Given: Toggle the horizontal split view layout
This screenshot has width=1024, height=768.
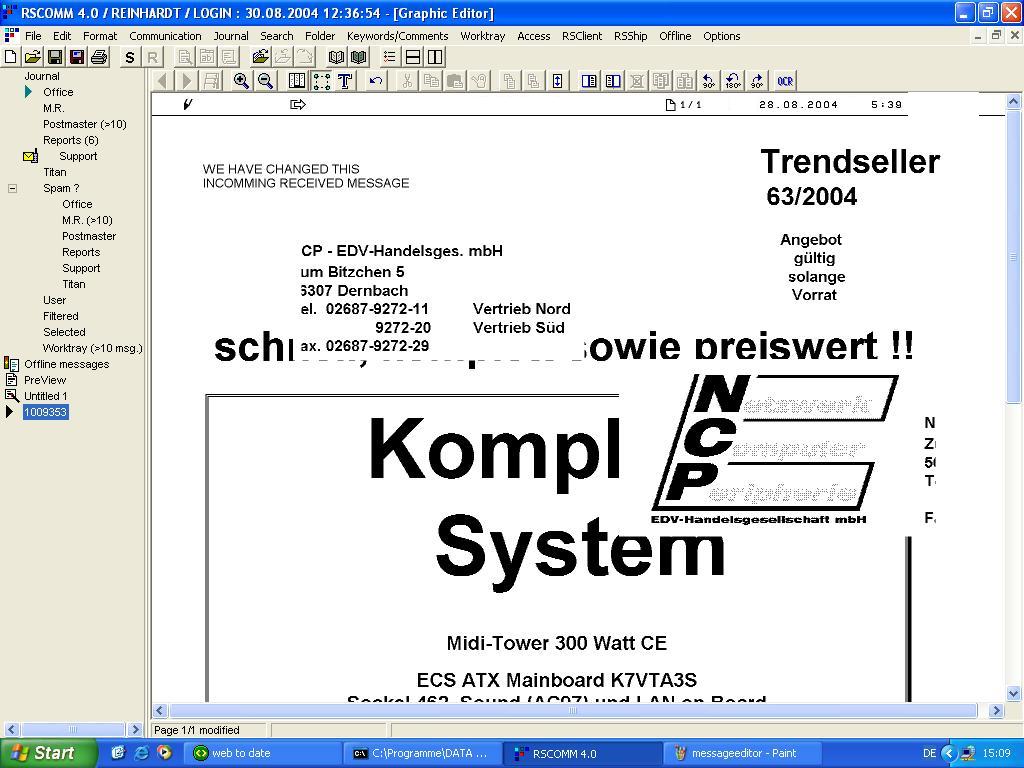Looking at the screenshot, I should coord(412,57).
